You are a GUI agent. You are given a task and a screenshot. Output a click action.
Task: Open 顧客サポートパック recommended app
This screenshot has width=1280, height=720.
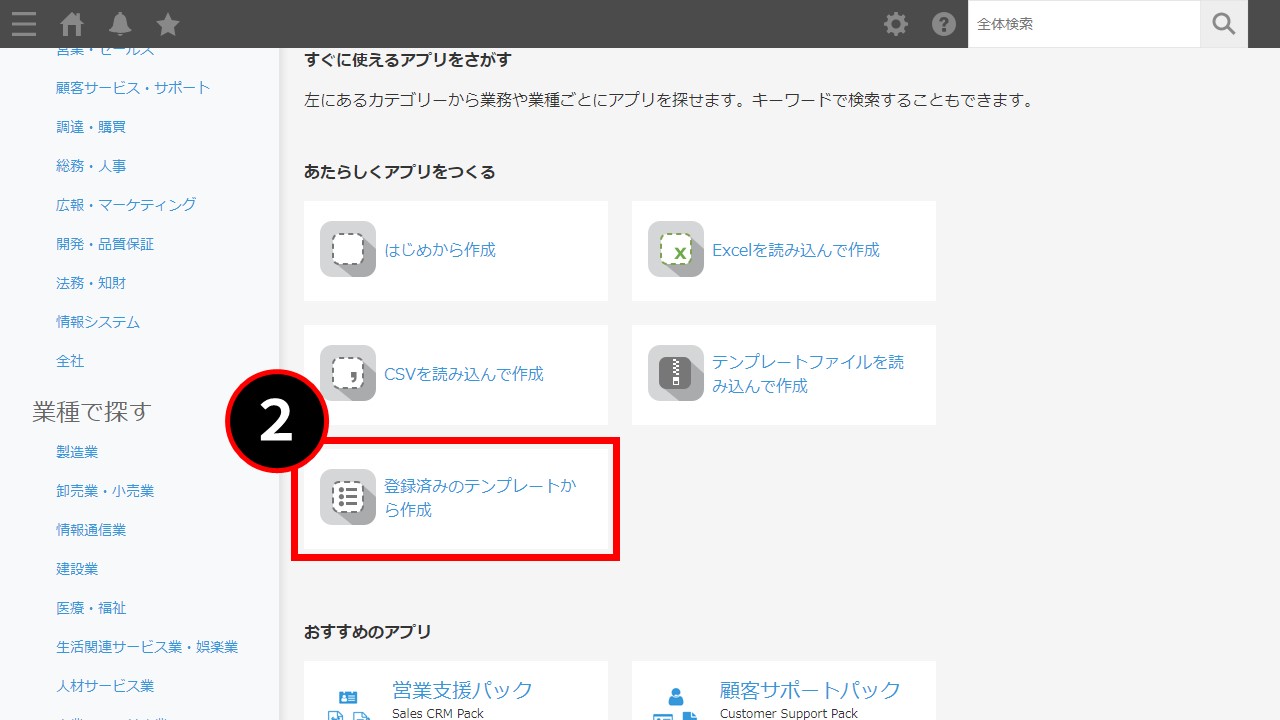810,690
